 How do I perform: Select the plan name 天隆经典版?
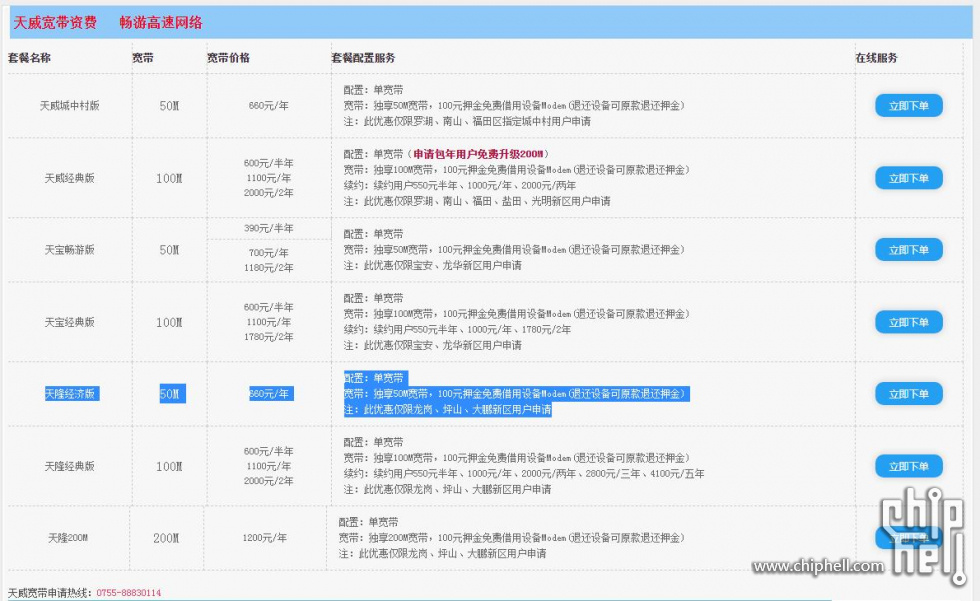pyautogui.click(x=69, y=466)
